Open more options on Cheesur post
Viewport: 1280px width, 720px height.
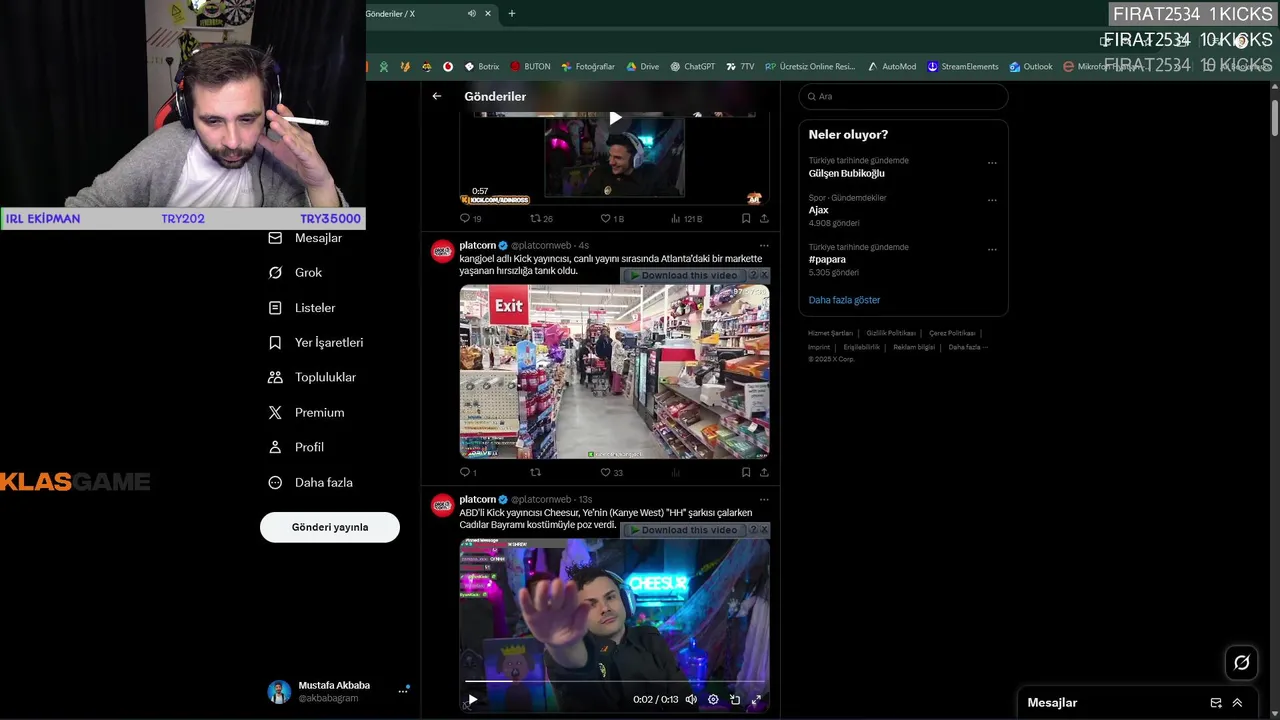point(764,499)
